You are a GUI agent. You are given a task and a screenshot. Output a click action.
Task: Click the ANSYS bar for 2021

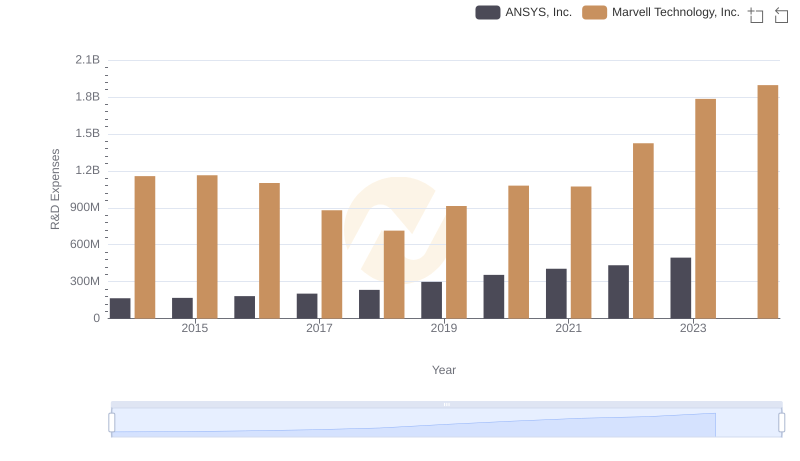coord(556,294)
